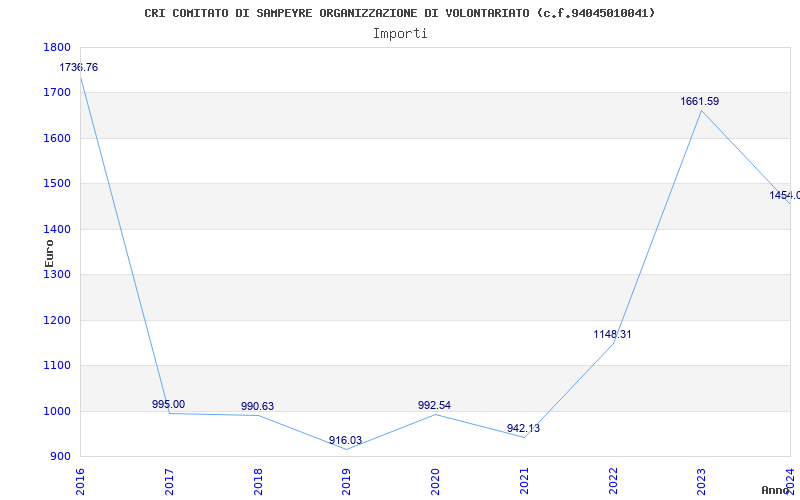Click the 942.13 data label

(523, 428)
